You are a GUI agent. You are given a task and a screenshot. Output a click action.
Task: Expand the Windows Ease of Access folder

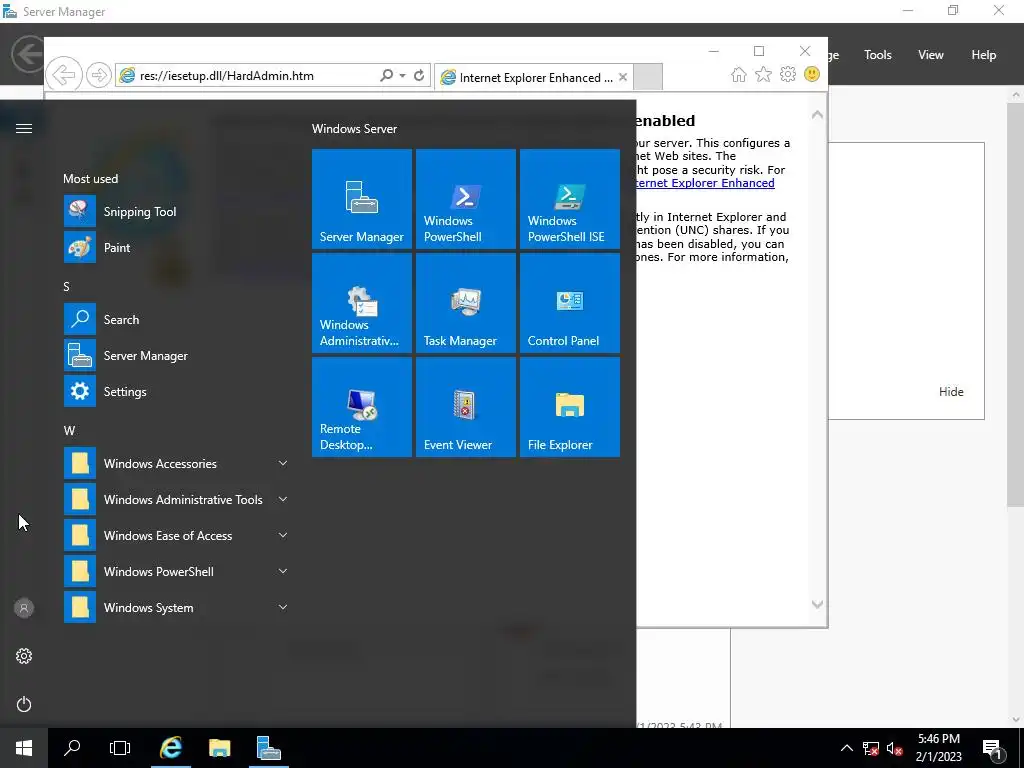coord(283,535)
